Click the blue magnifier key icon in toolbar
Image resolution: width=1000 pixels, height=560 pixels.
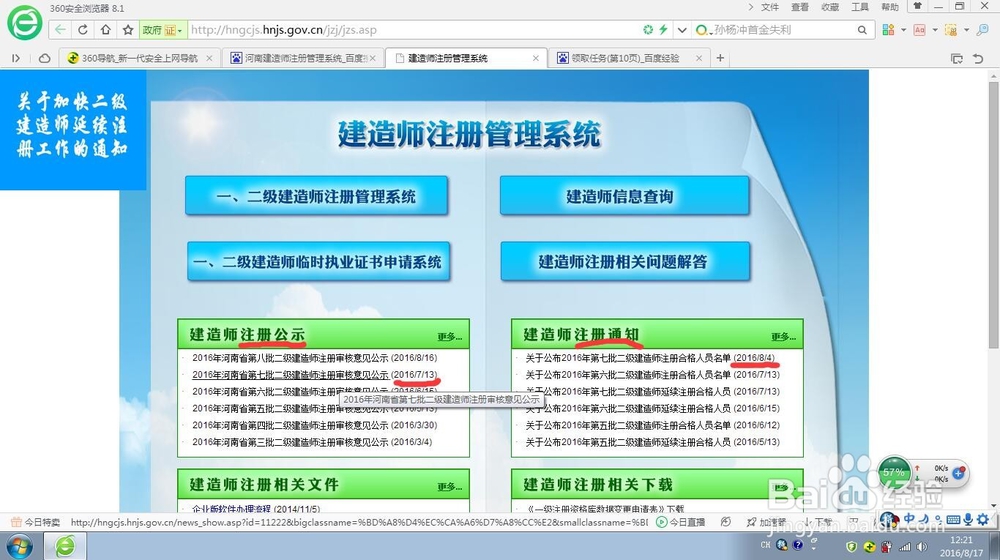(982, 29)
